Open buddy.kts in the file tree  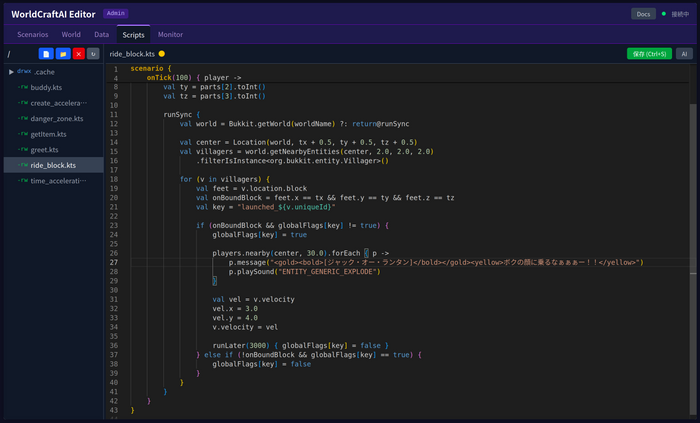54,87
